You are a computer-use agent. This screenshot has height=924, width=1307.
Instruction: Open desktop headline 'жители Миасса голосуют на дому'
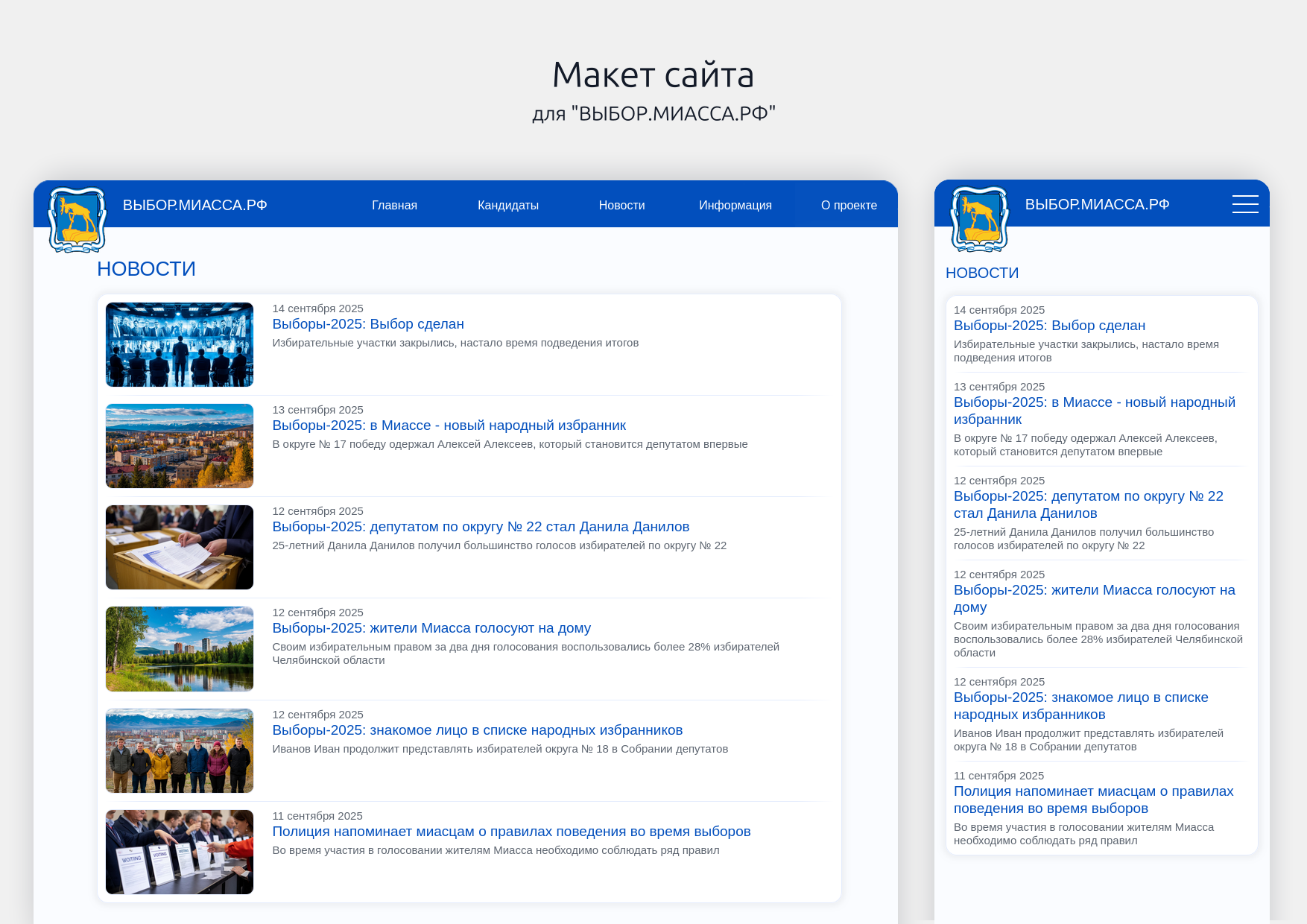(431, 628)
